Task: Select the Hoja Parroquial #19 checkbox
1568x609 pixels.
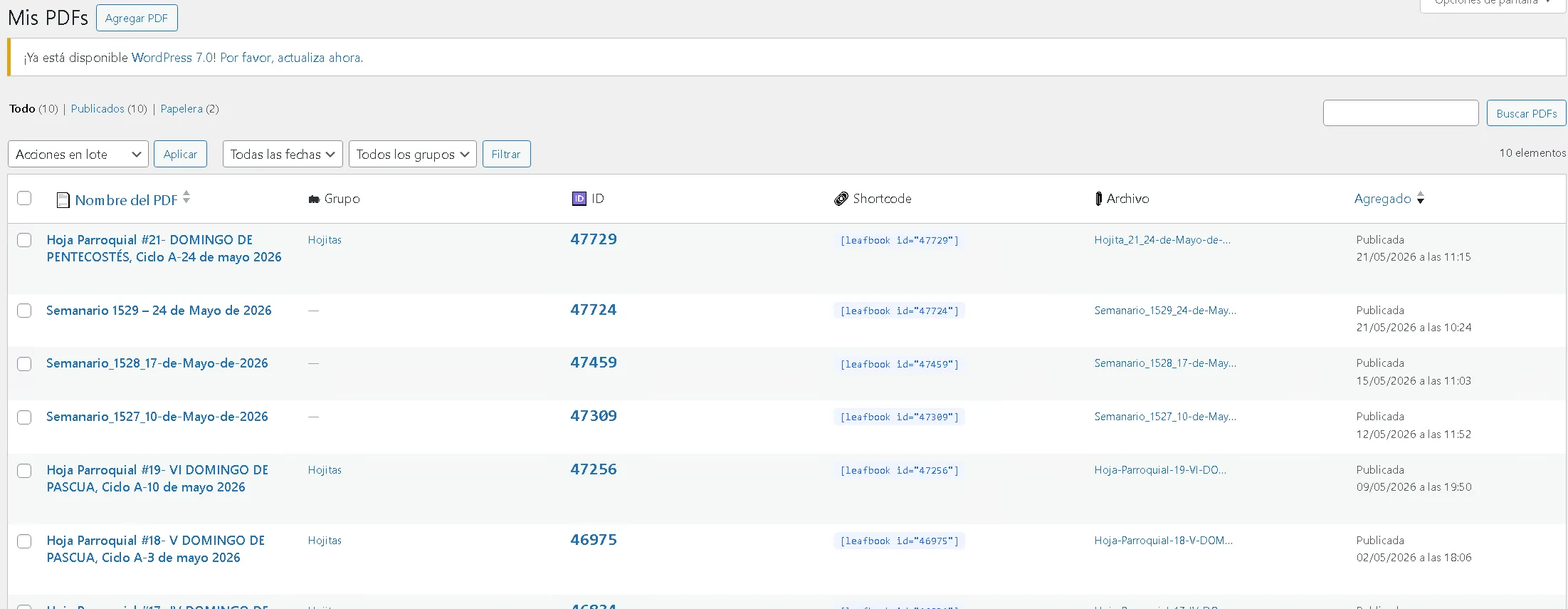Action: coord(24,471)
